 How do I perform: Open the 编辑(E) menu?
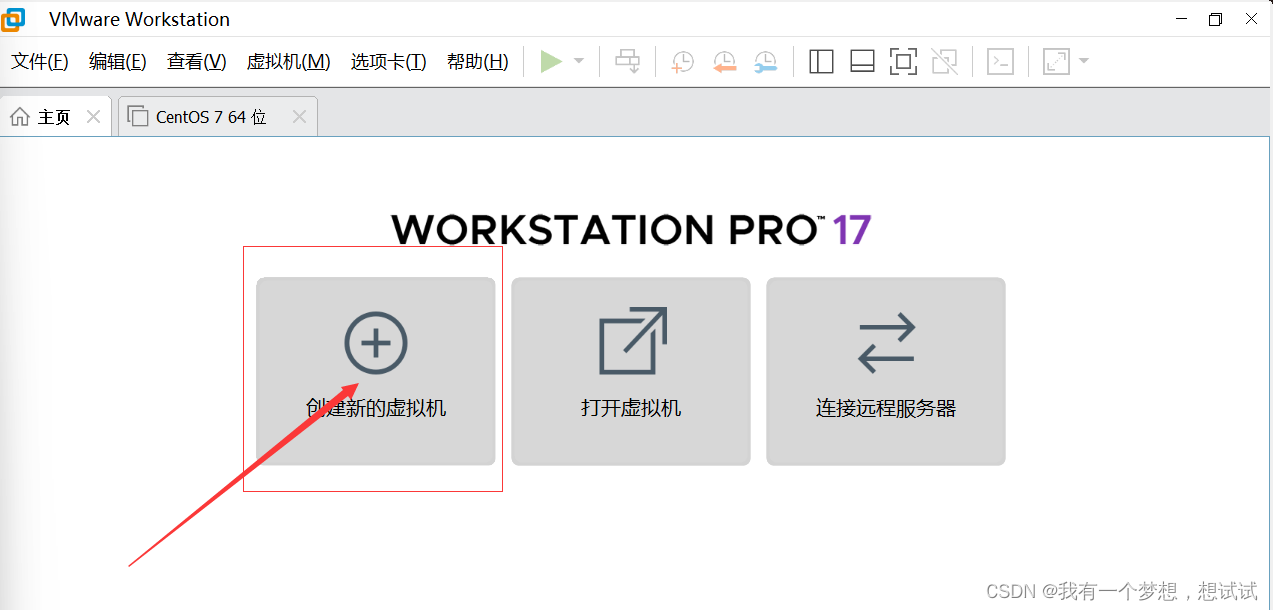point(118,62)
